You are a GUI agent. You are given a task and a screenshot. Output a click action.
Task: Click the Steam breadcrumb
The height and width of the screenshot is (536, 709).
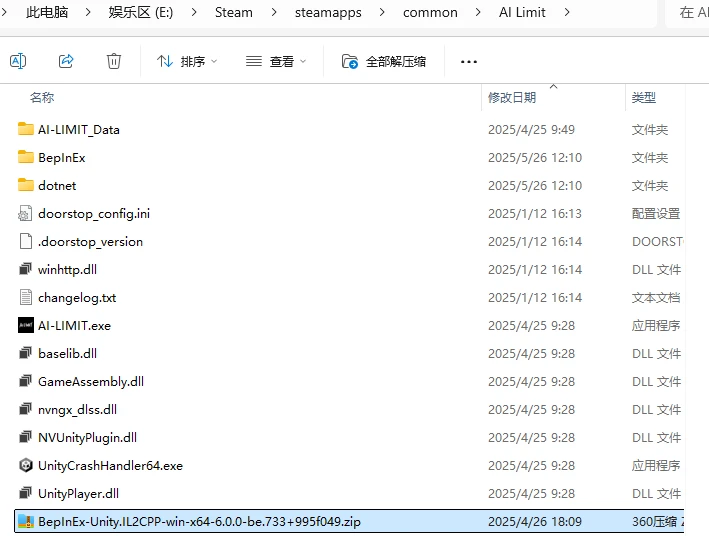click(x=233, y=12)
